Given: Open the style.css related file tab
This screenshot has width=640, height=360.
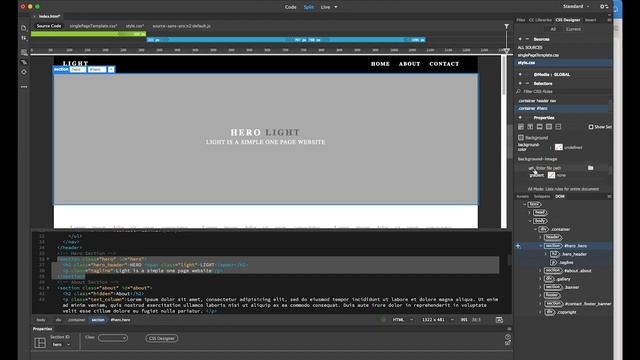Looking at the screenshot, I should (135, 26).
